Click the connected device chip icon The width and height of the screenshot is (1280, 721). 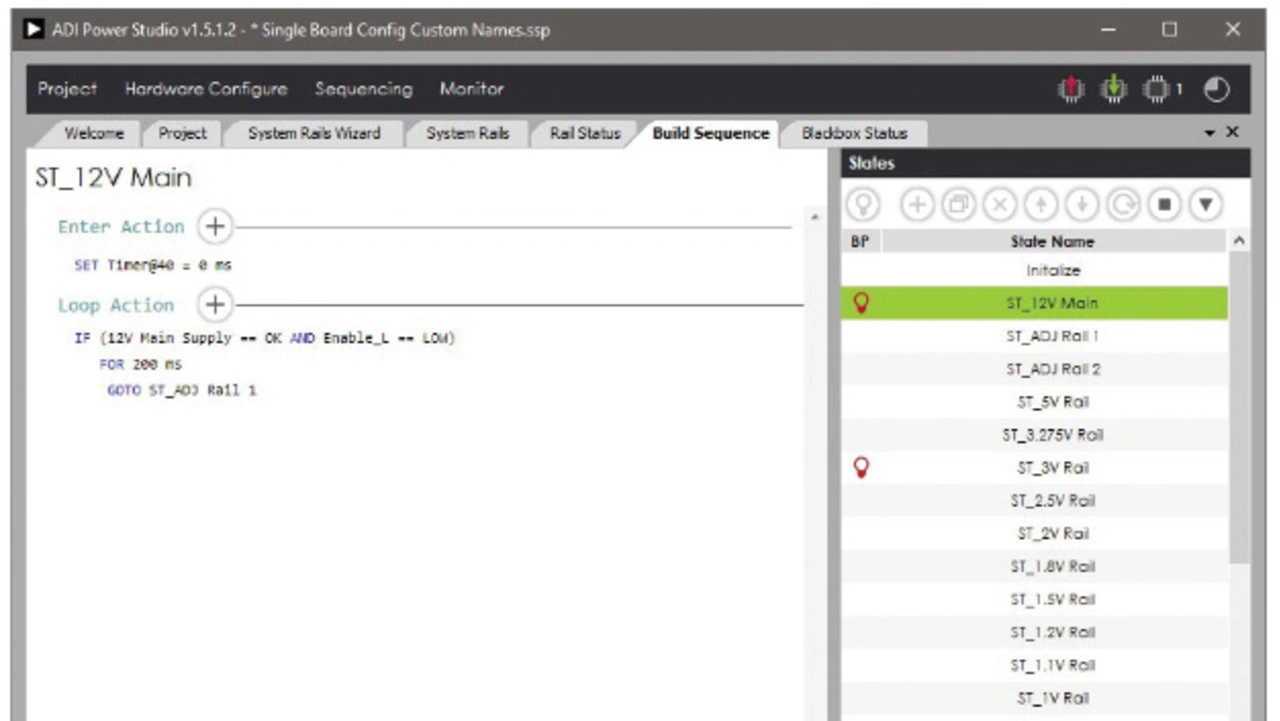[1157, 90]
